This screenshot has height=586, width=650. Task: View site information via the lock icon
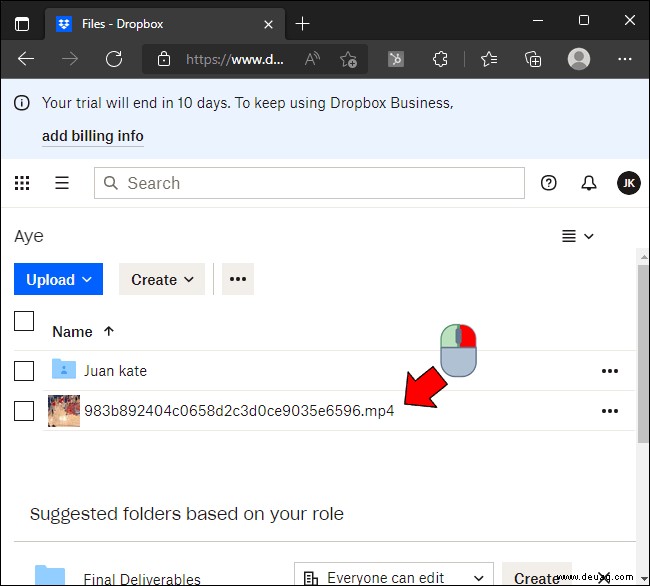coord(164,59)
